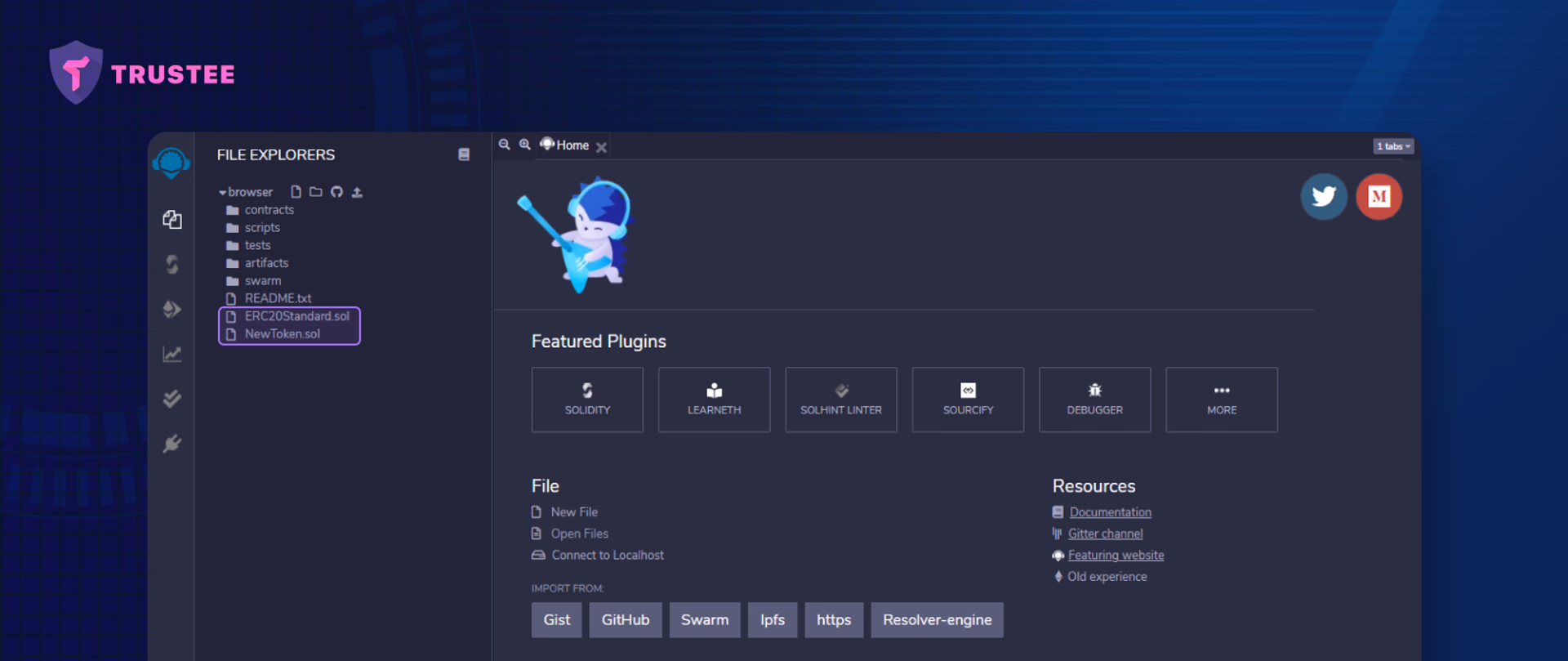Activate the Solidity featured plugin
Viewport: 1568px width, 661px height.
click(587, 400)
